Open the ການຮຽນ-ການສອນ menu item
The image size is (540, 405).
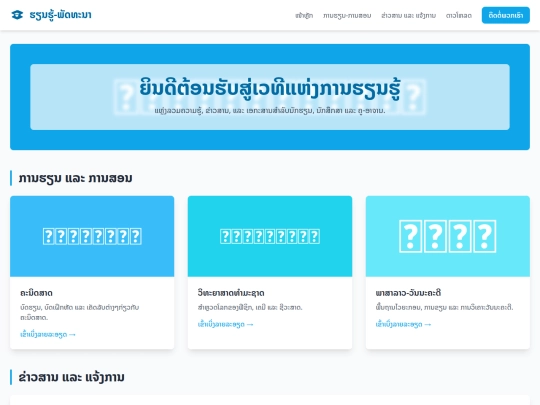click(x=347, y=15)
